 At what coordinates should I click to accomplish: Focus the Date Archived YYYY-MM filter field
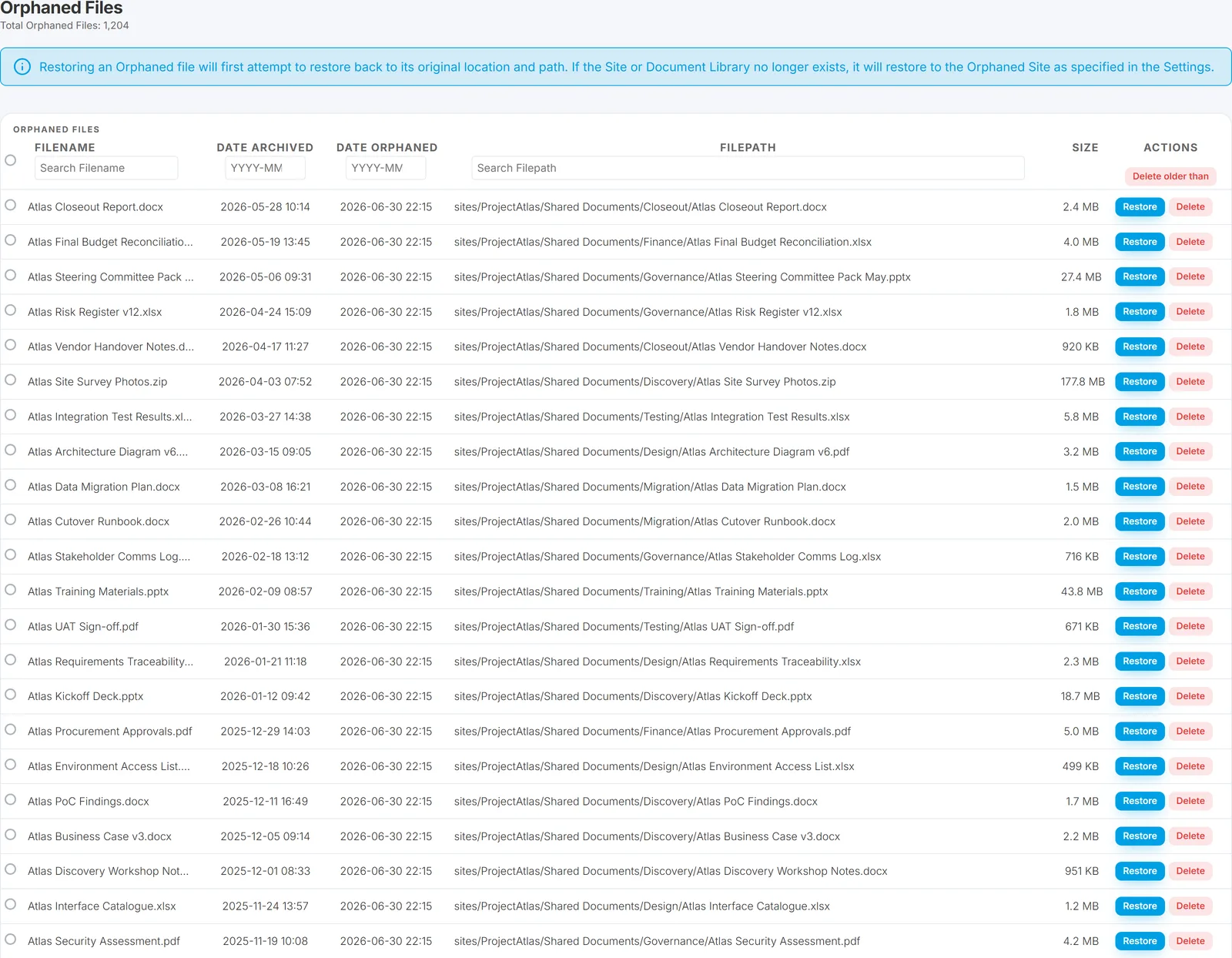tap(265, 168)
